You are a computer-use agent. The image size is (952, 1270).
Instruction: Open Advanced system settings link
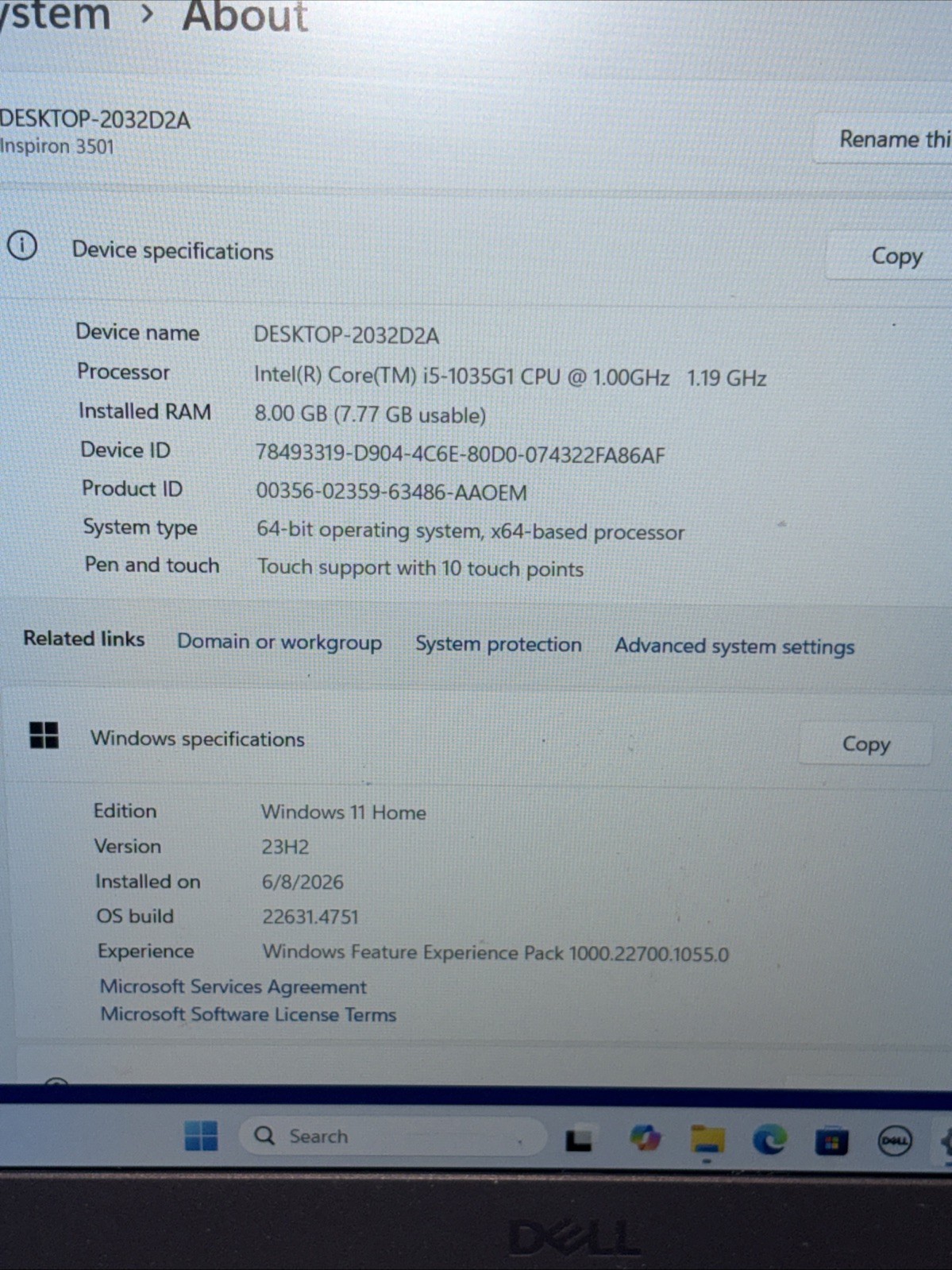point(734,647)
